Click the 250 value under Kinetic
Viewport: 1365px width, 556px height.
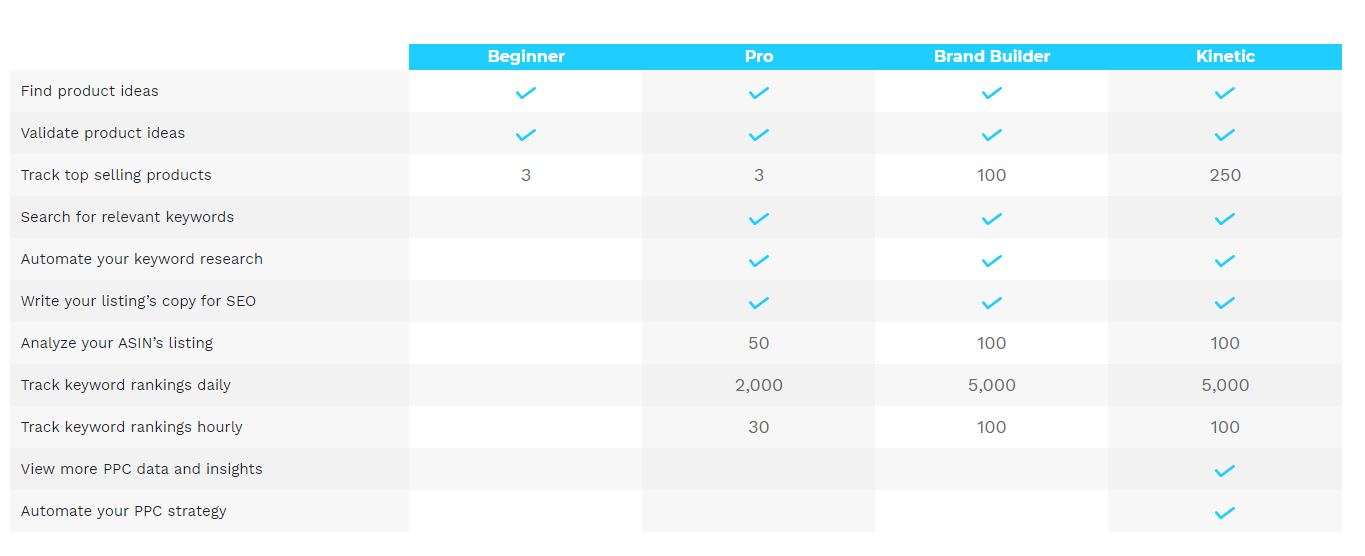(1225, 175)
